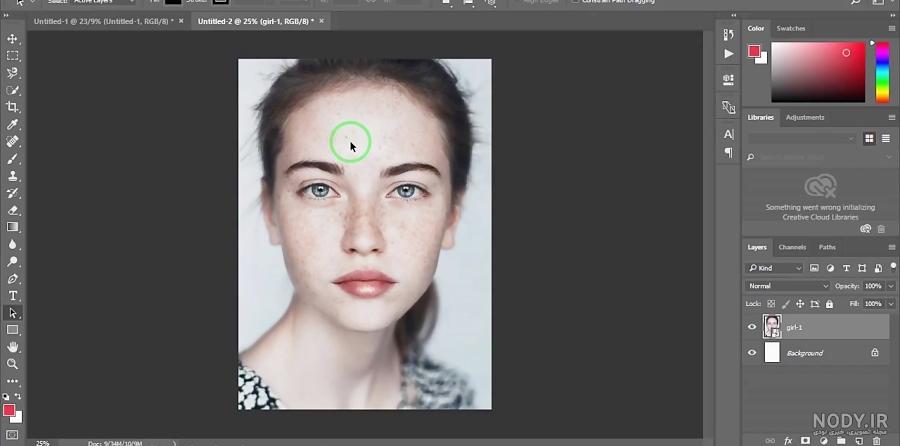Image resolution: width=900 pixels, height=446 pixels.
Task: Toggle adjustment layers filter
Action: pyautogui.click(x=831, y=268)
